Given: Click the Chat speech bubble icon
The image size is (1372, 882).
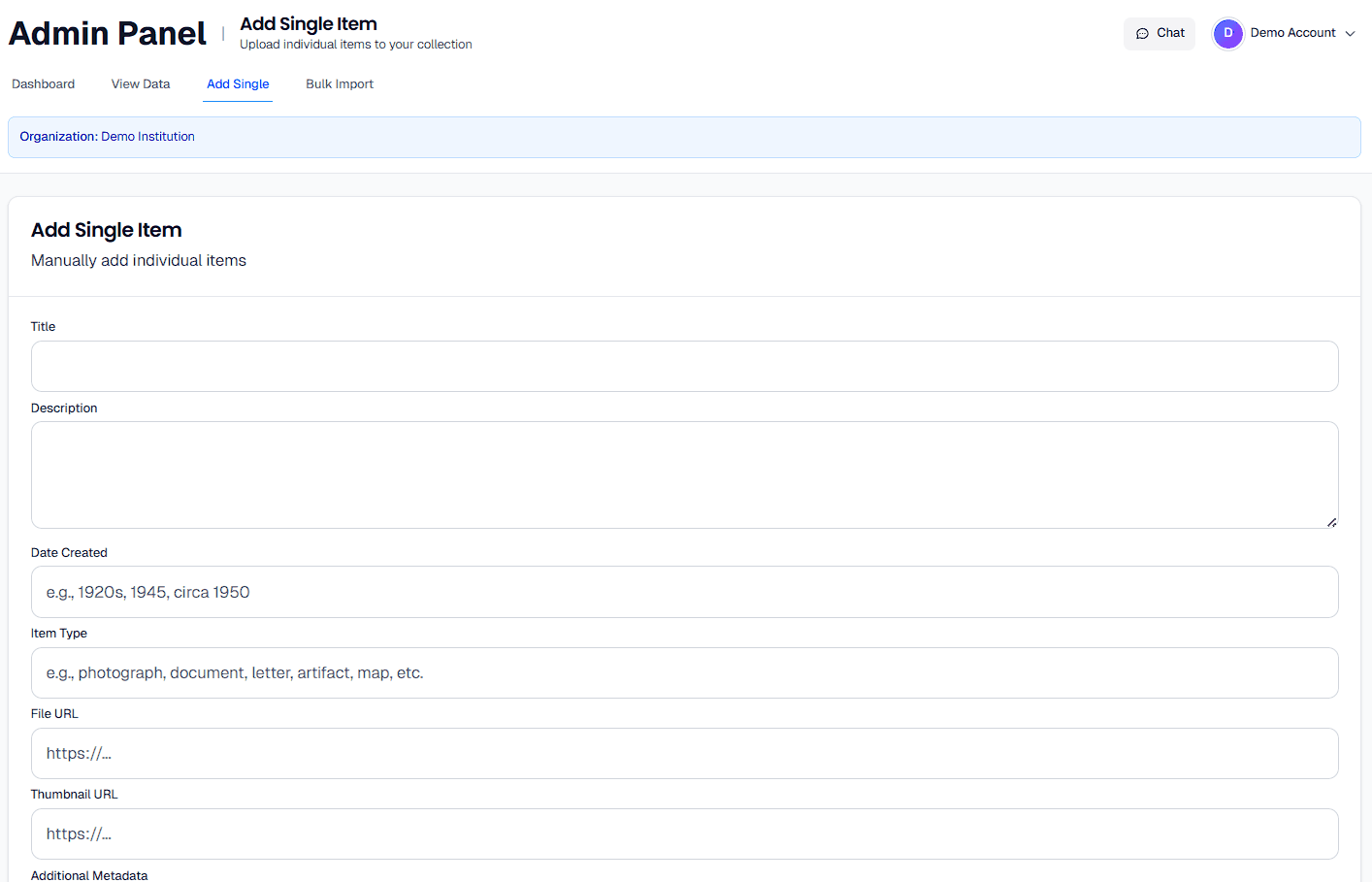Looking at the screenshot, I should pos(1142,33).
